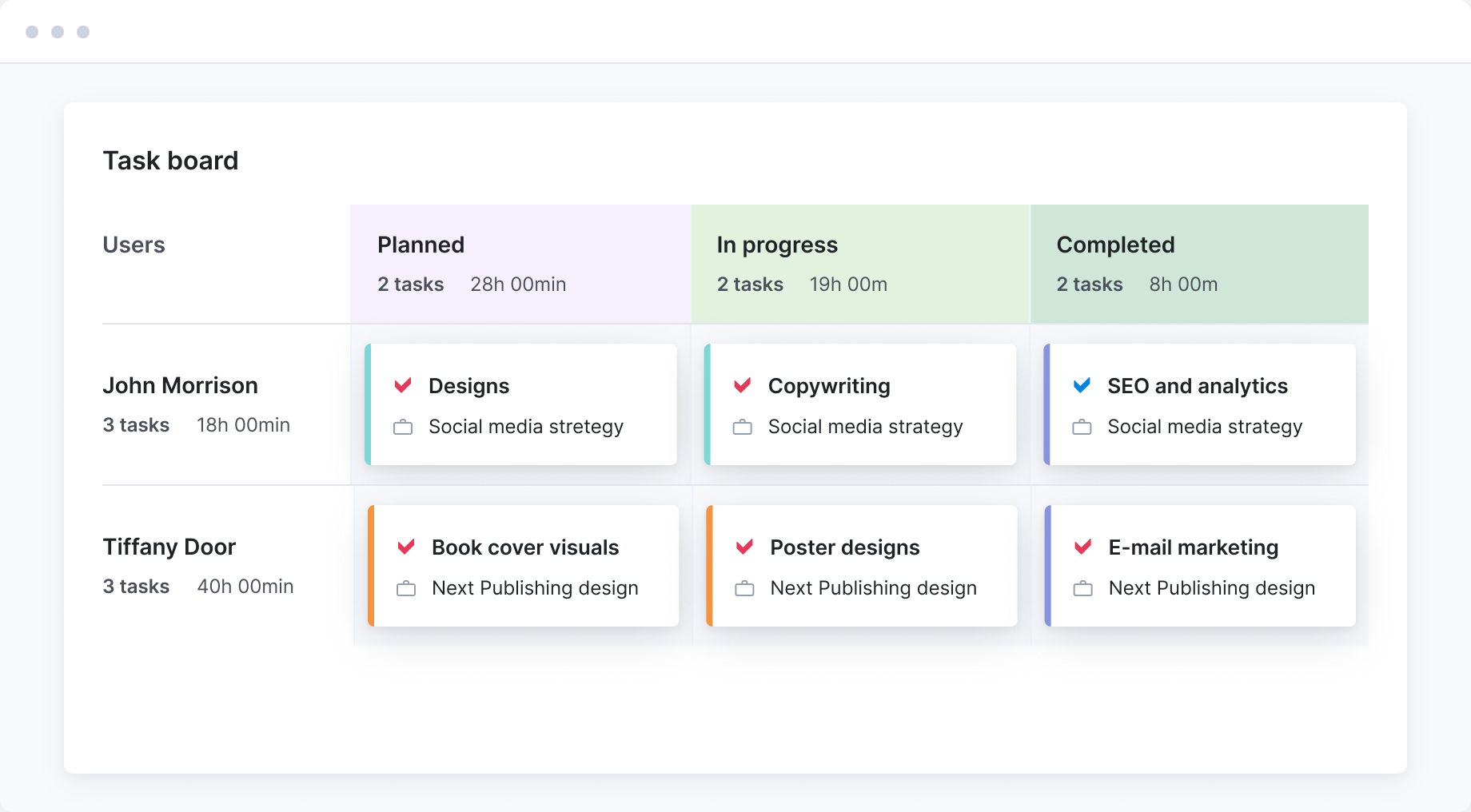Select the Planned column header
The height and width of the screenshot is (812, 1471).
(421, 245)
